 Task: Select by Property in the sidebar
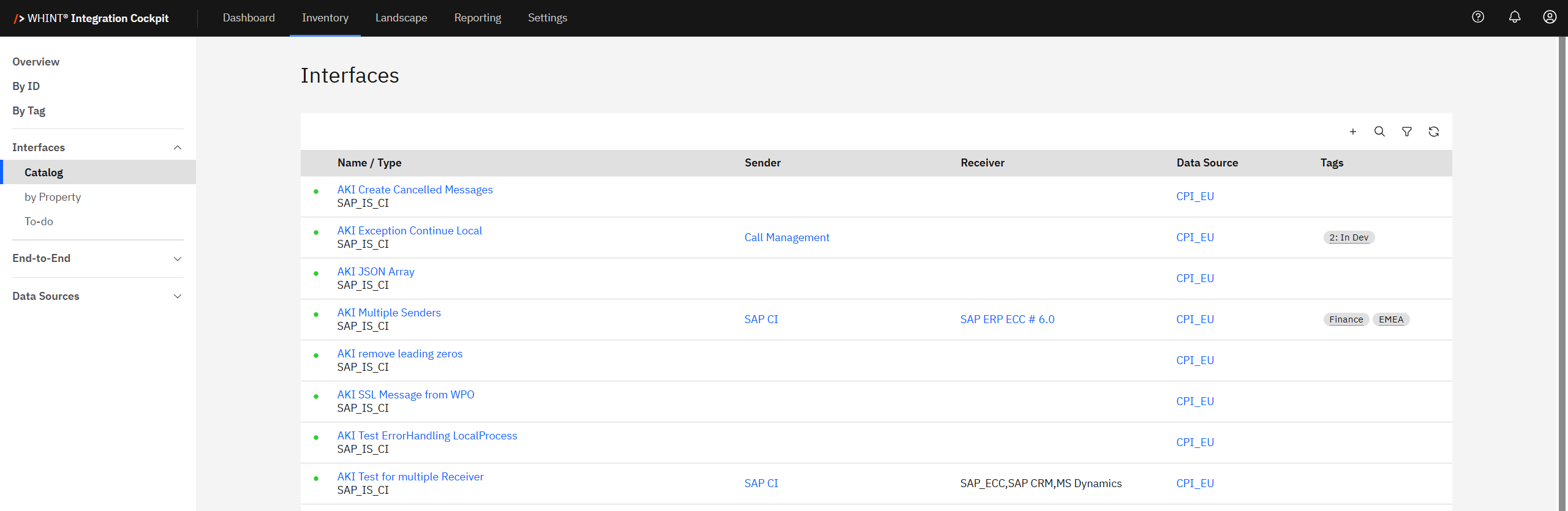[53, 197]
